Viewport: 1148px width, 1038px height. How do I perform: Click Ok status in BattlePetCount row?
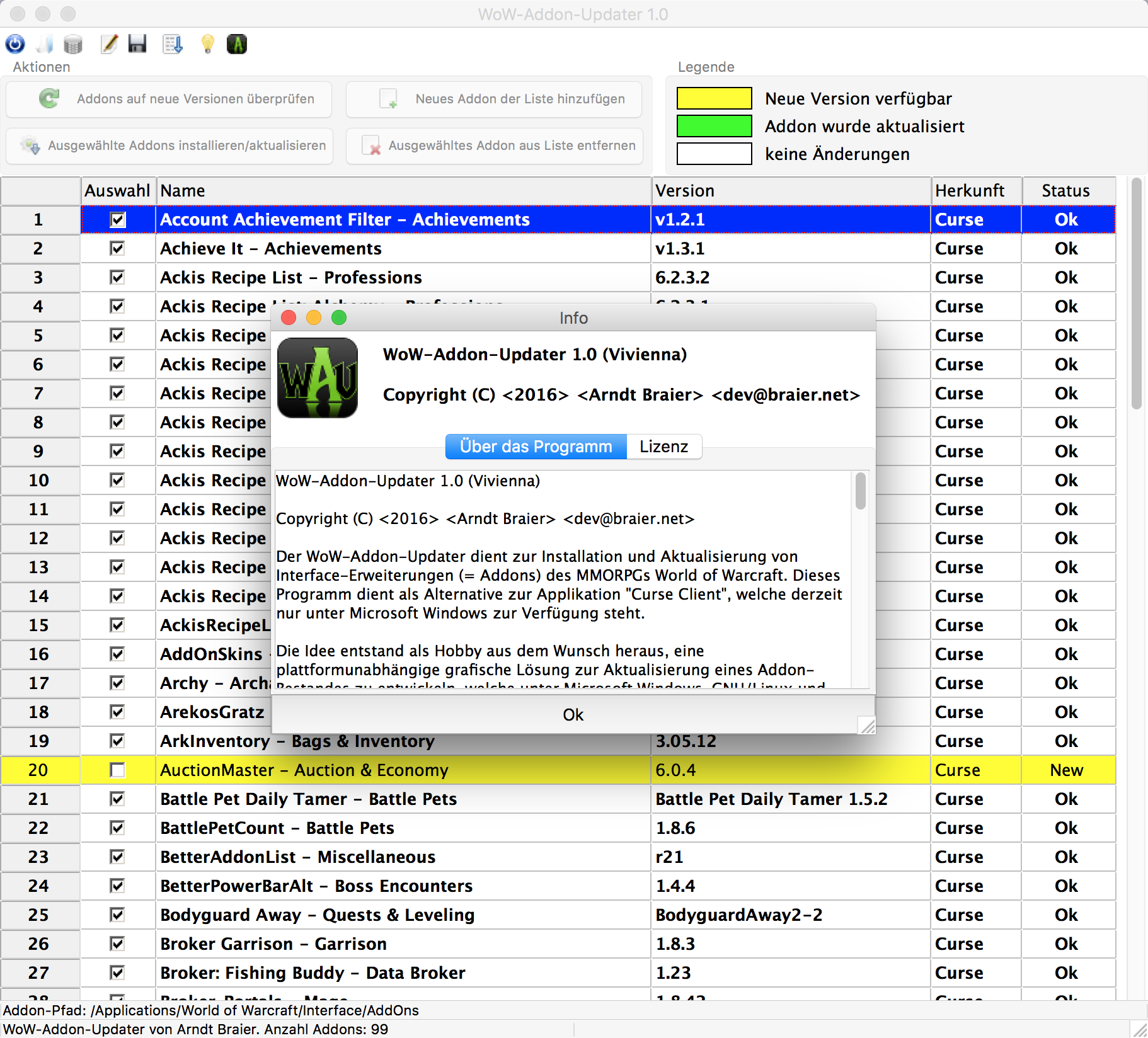coord(1069,828)
